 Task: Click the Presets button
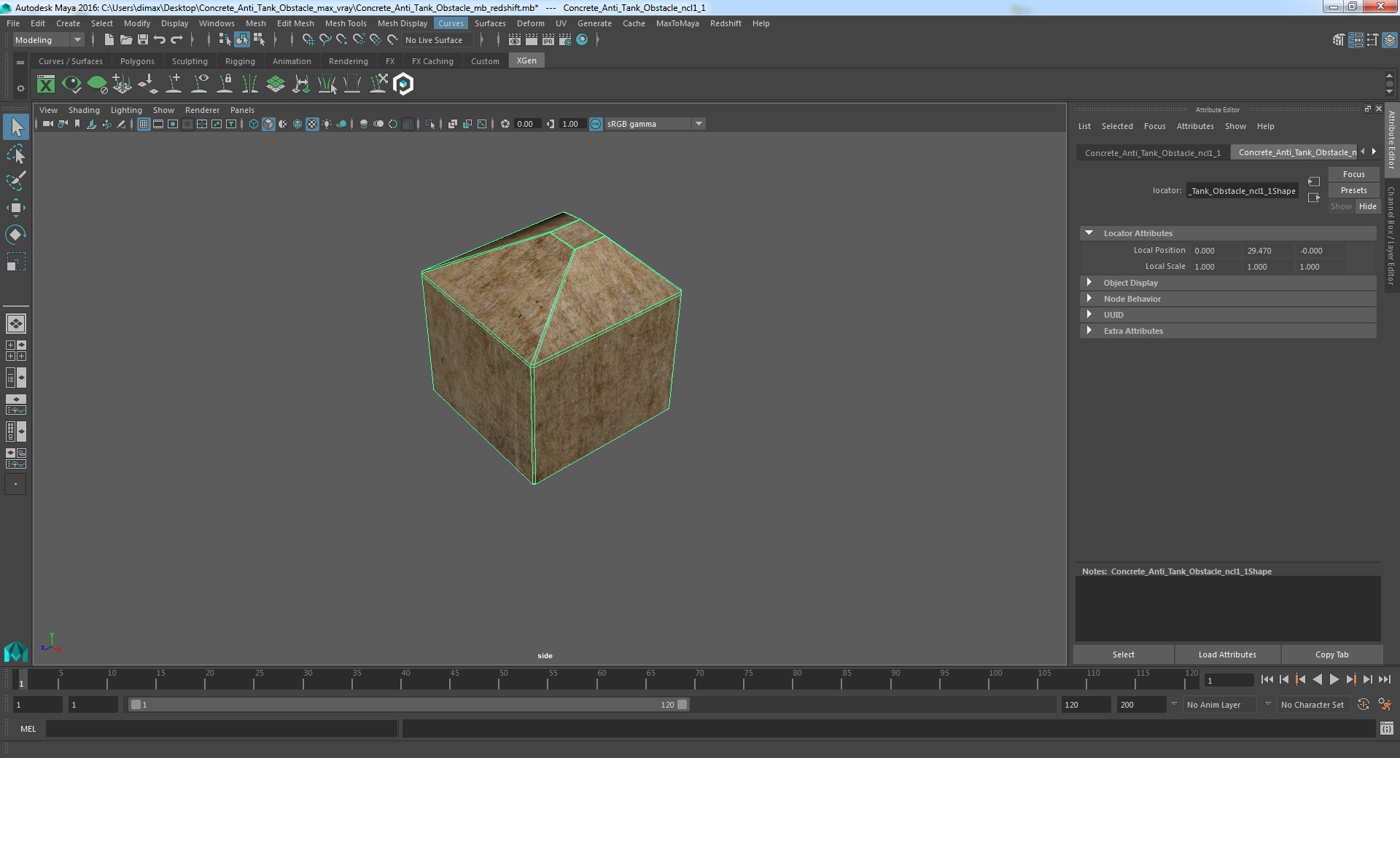1353,190
